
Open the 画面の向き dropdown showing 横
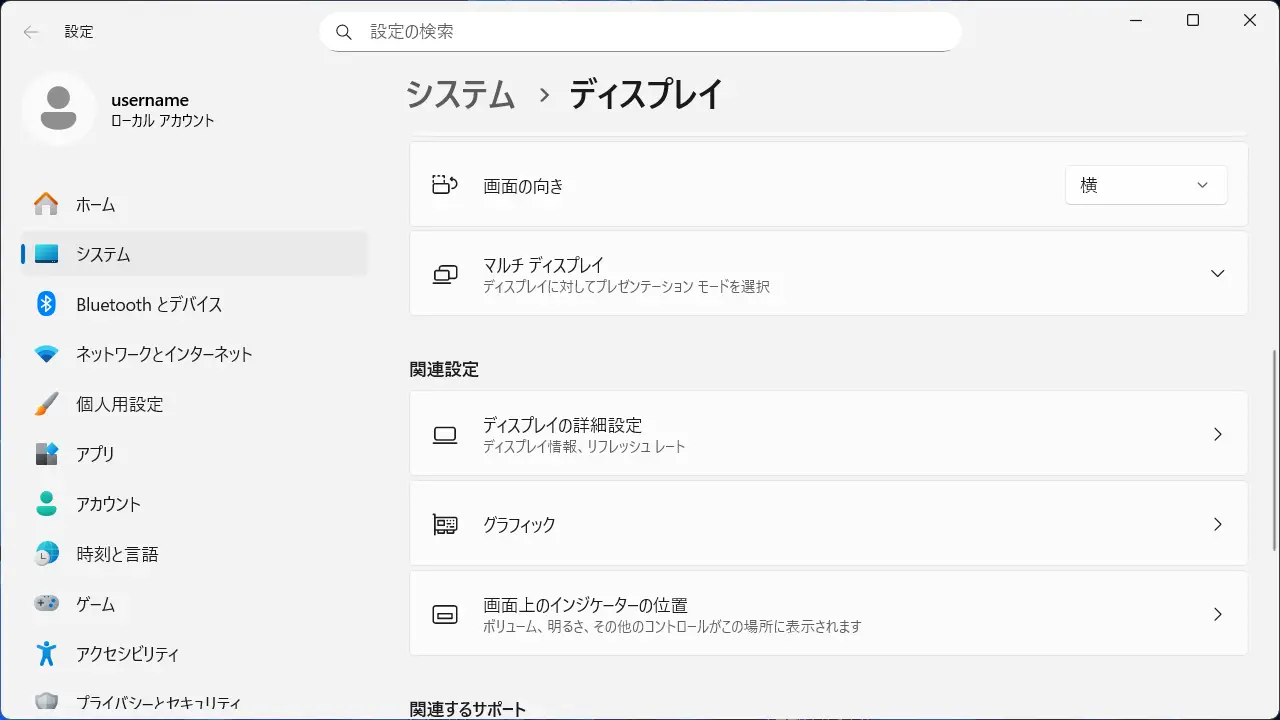click(1145, 185)
